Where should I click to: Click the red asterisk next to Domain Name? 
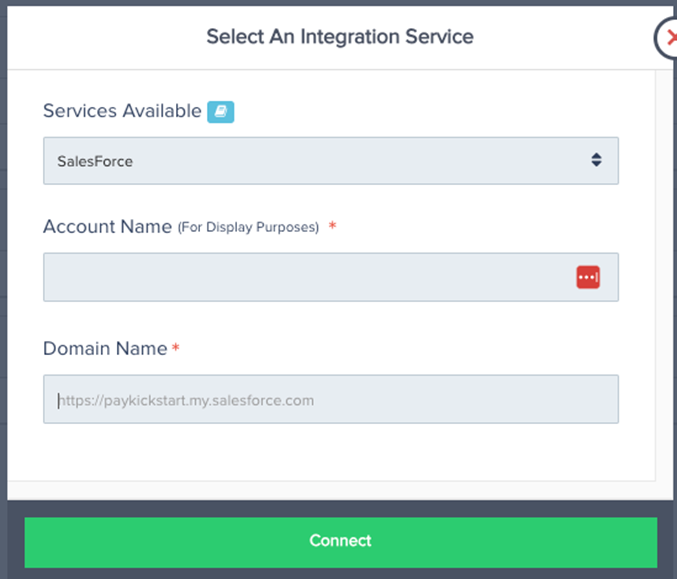(176, 347)
